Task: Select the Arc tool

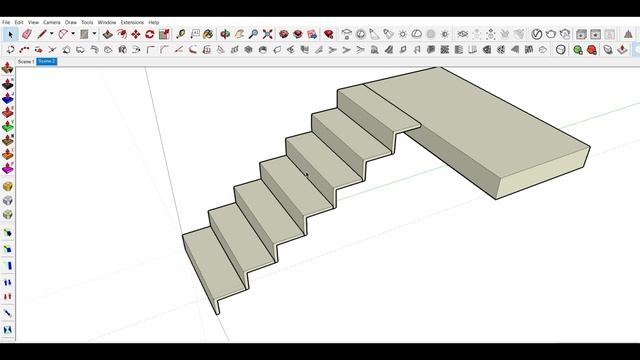Action: [63, 34]
